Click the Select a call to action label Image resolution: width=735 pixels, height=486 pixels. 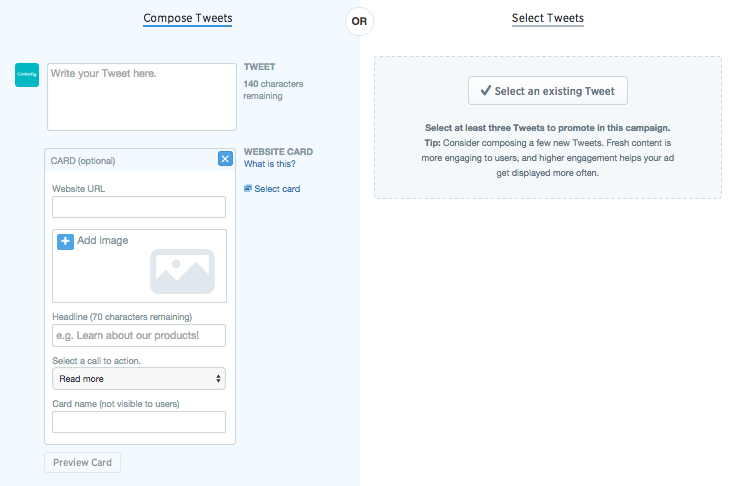(97, 361)
